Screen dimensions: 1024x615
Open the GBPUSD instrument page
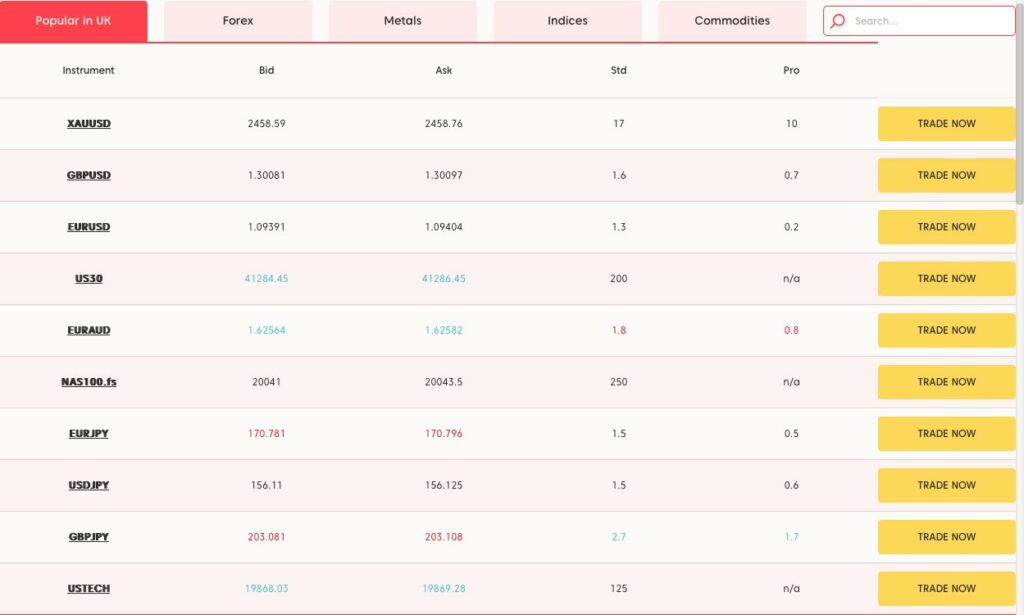click(x=88, y=175)
